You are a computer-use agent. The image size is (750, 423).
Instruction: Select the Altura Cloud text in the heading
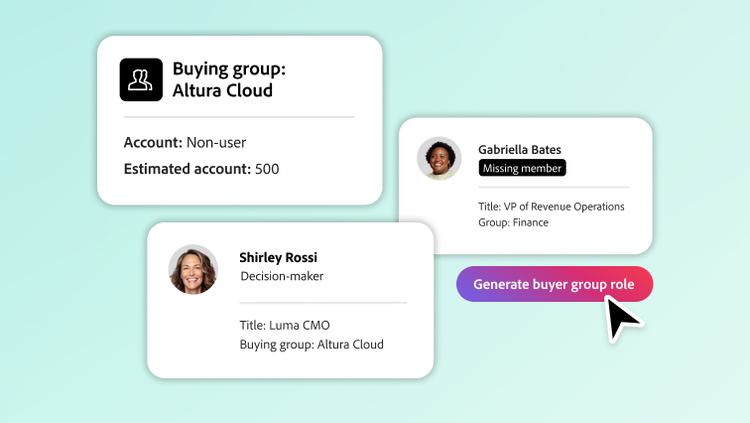click(222, 90)
